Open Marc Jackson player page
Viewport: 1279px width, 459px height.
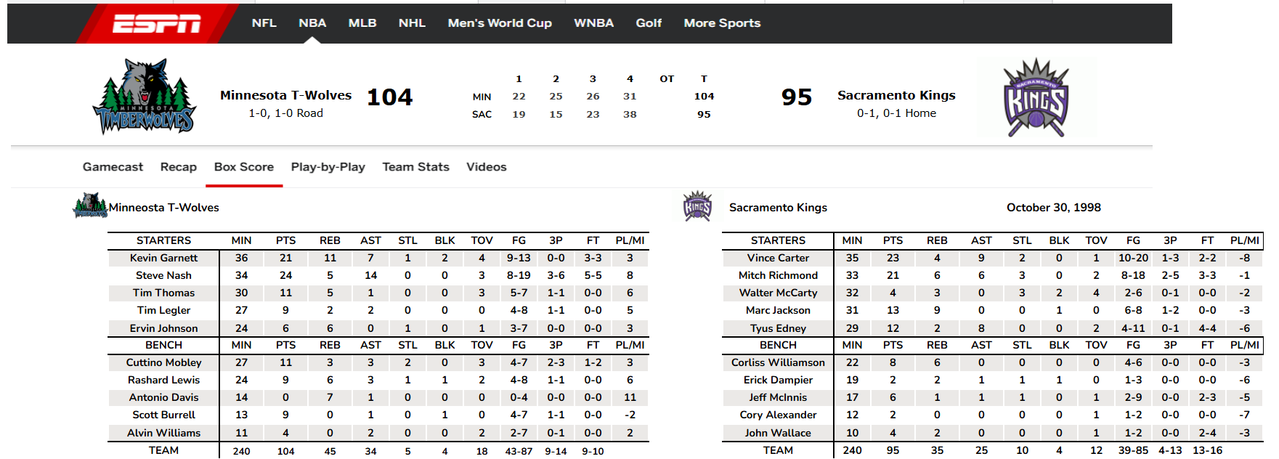click(x=778, y=310)
